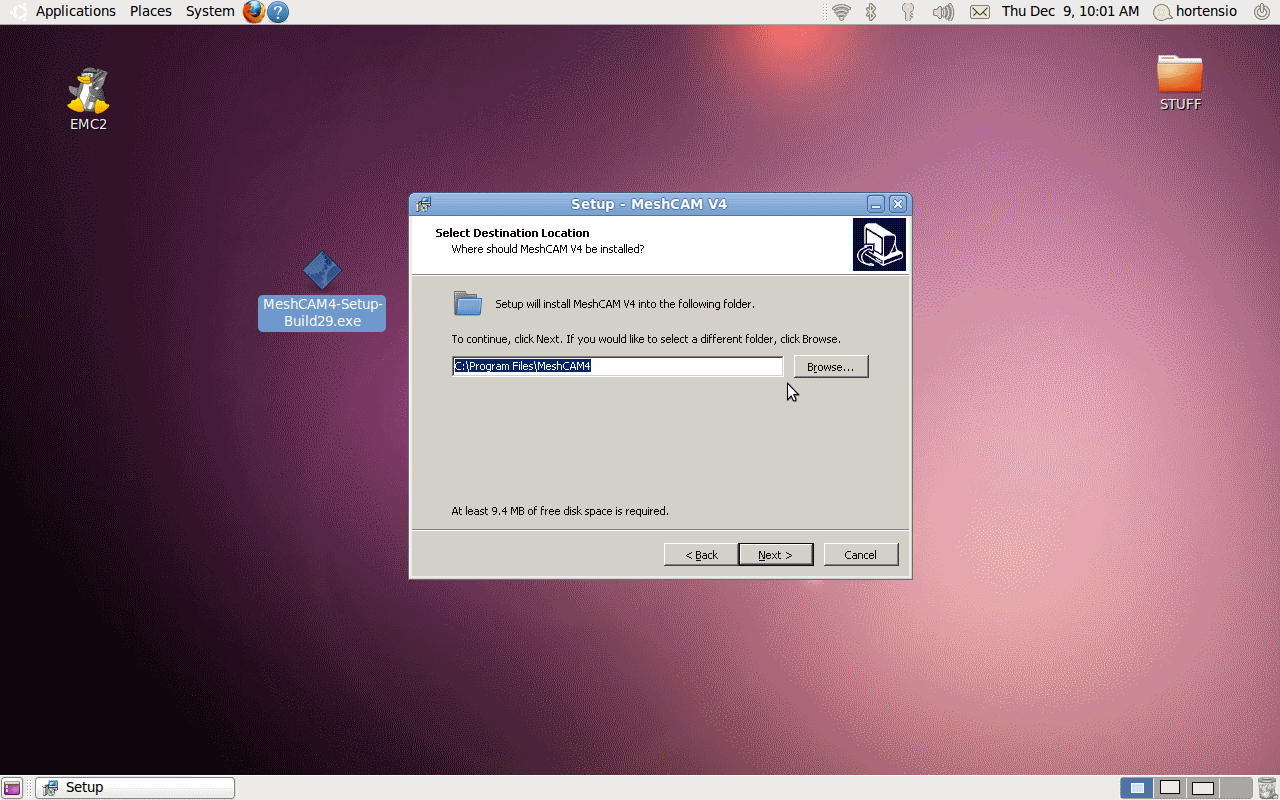Click Browse to choose another folder
Screen dimensions: 1280x800
(831, 367)
